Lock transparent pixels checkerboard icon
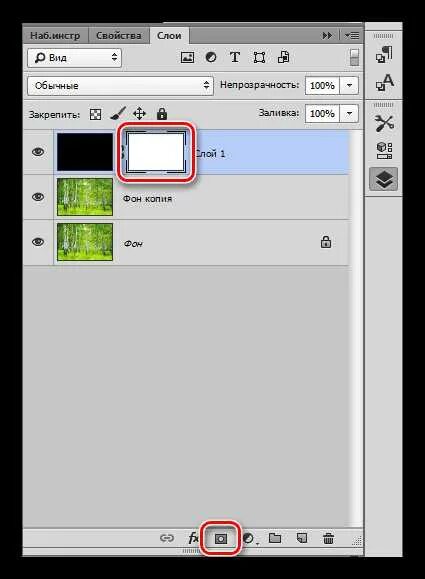This screenshot has height=579, width=425. (x=96, y=114)
